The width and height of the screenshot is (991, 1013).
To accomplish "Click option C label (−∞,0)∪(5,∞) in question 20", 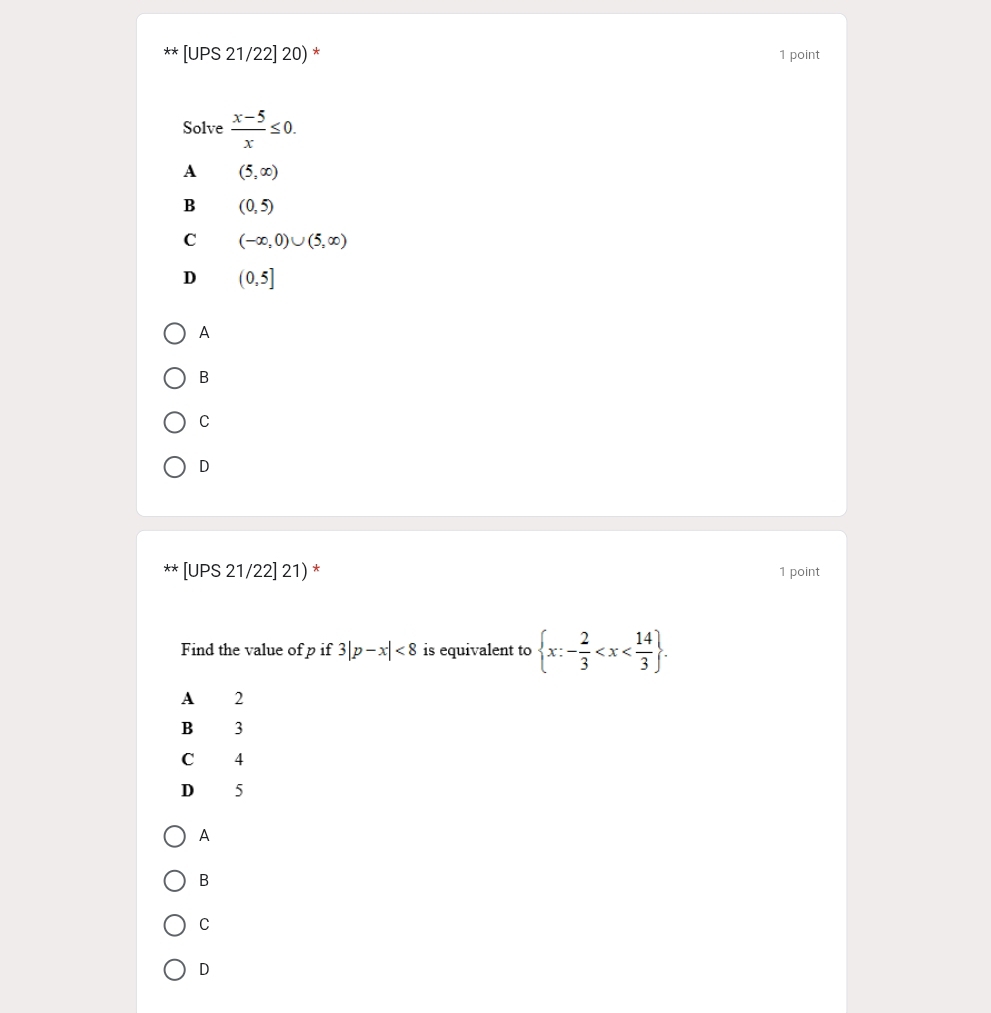I will 293,240.
